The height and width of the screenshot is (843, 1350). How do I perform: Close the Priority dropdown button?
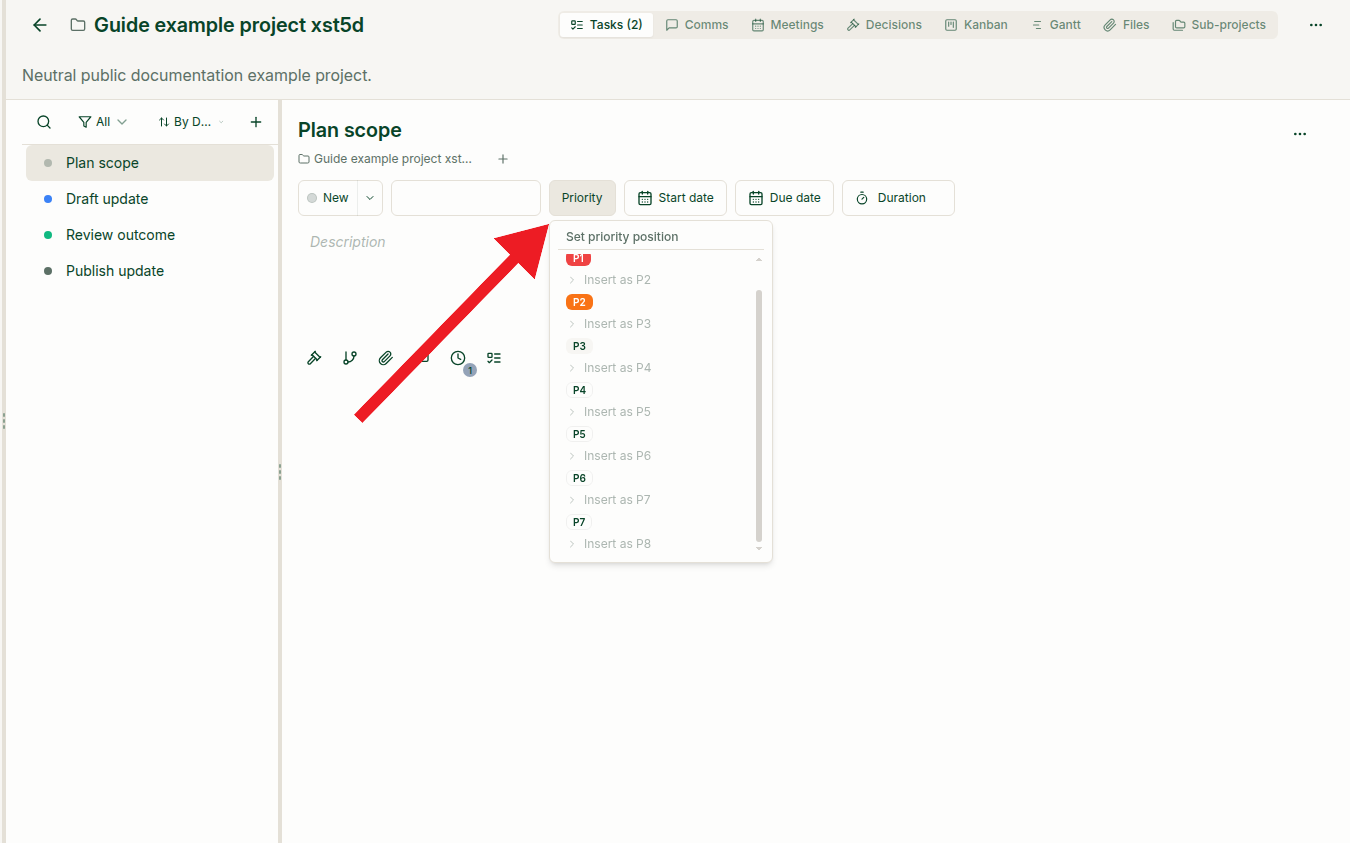click(582, 198)
